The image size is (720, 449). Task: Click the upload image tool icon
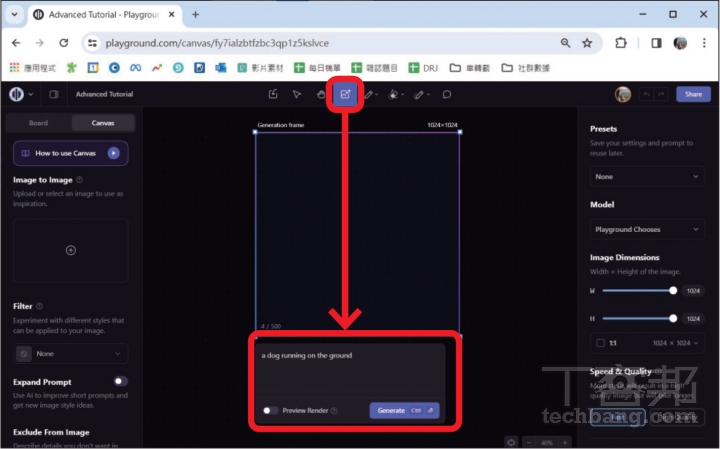273,95
